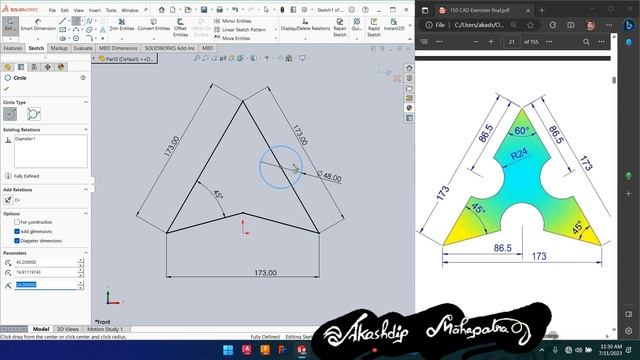Viewport: 640px width, 360px height.
Task: Choose the Trim Entities tool
Action: tap(122, 24)
